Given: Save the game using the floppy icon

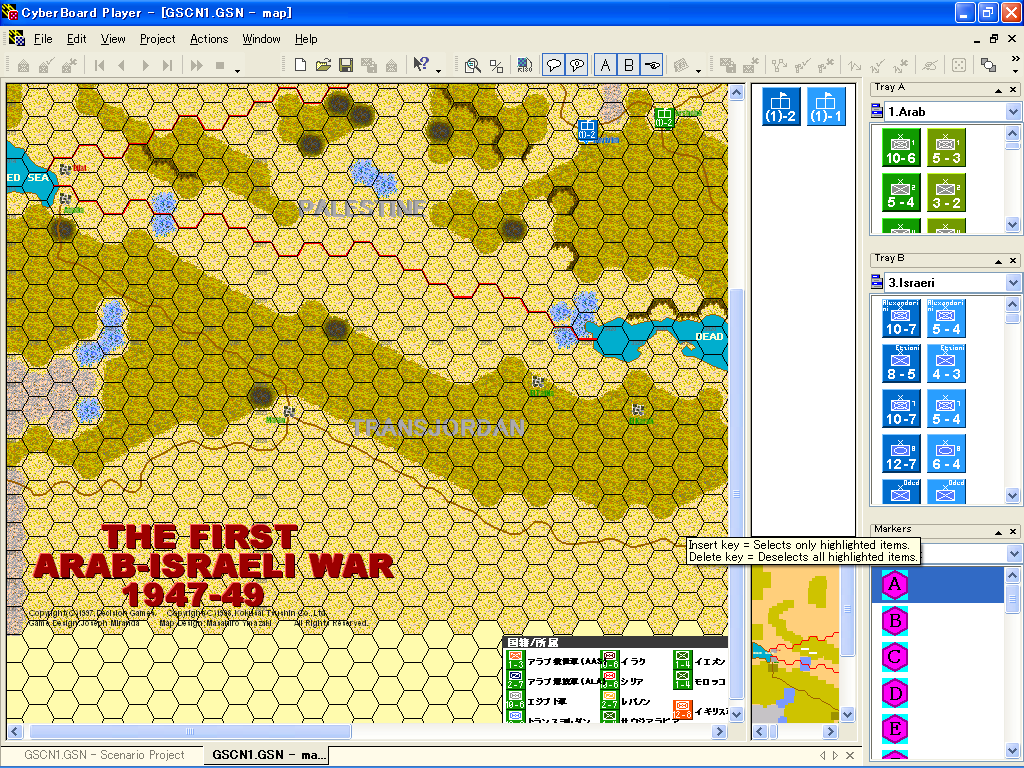Looking at the screenshot, I should click(345, 65).
